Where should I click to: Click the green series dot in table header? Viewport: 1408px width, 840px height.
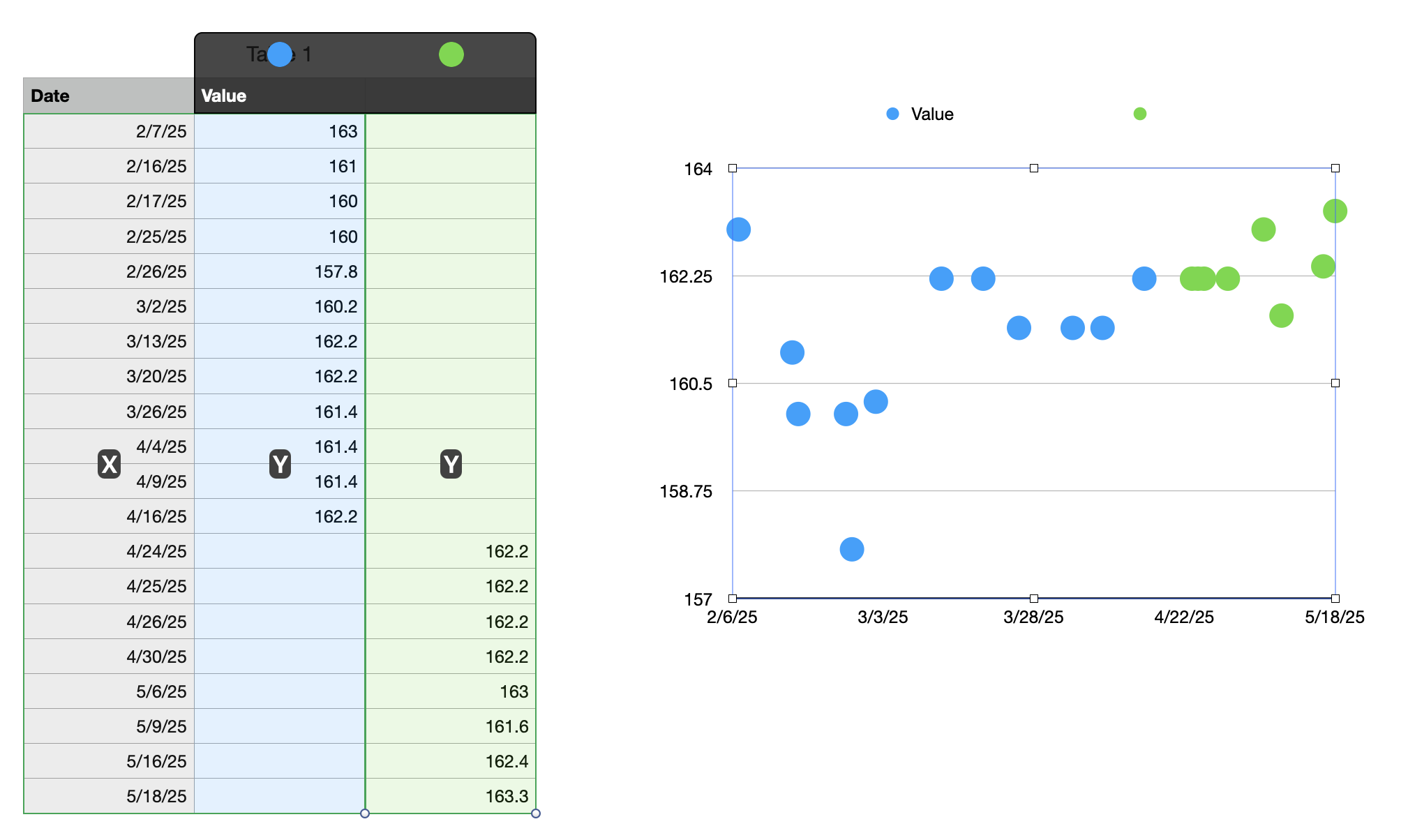pos(451,54)
